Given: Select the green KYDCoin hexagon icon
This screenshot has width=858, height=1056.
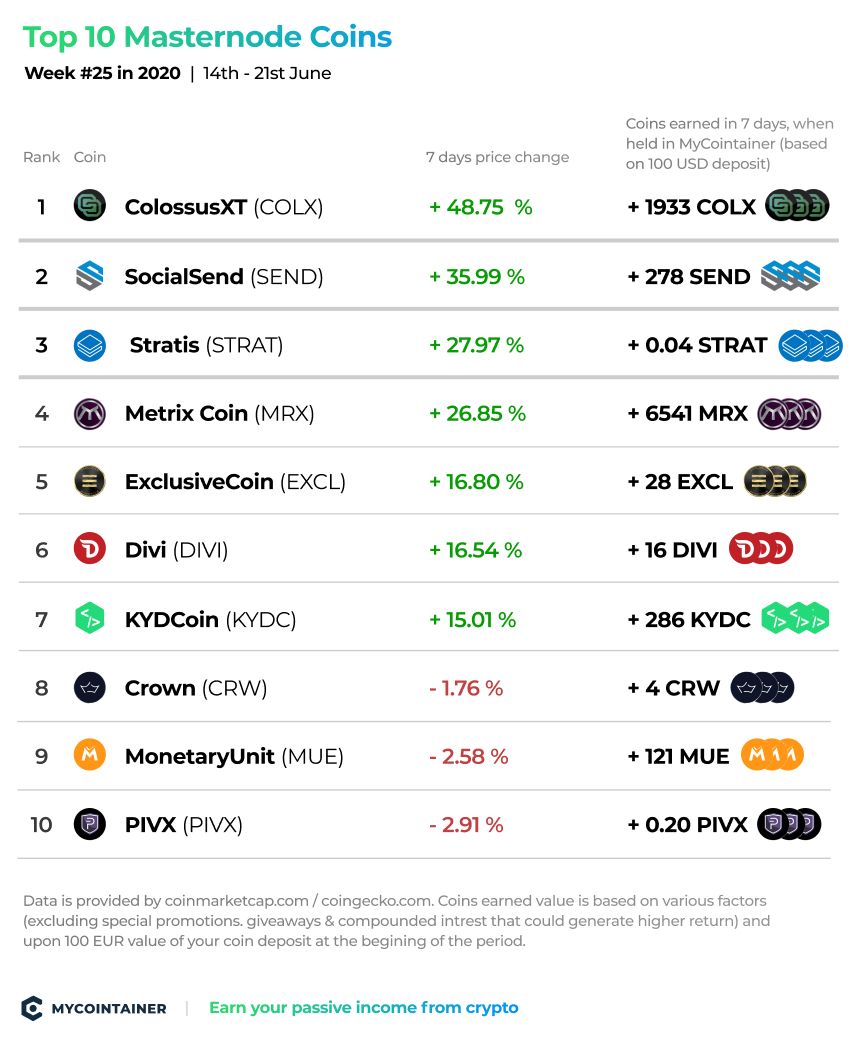Looking at the screenshot, I should [x=90, y=618].
